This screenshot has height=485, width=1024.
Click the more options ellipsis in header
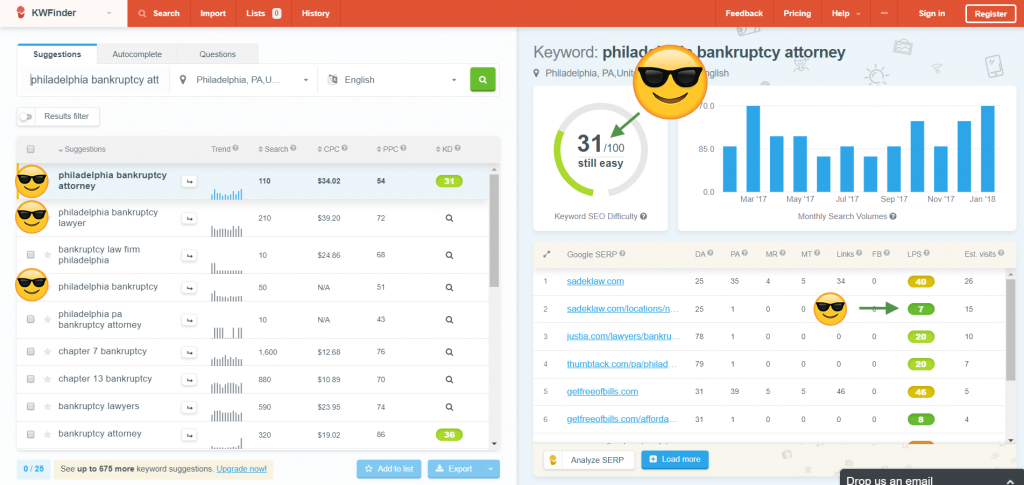point(884,13)
